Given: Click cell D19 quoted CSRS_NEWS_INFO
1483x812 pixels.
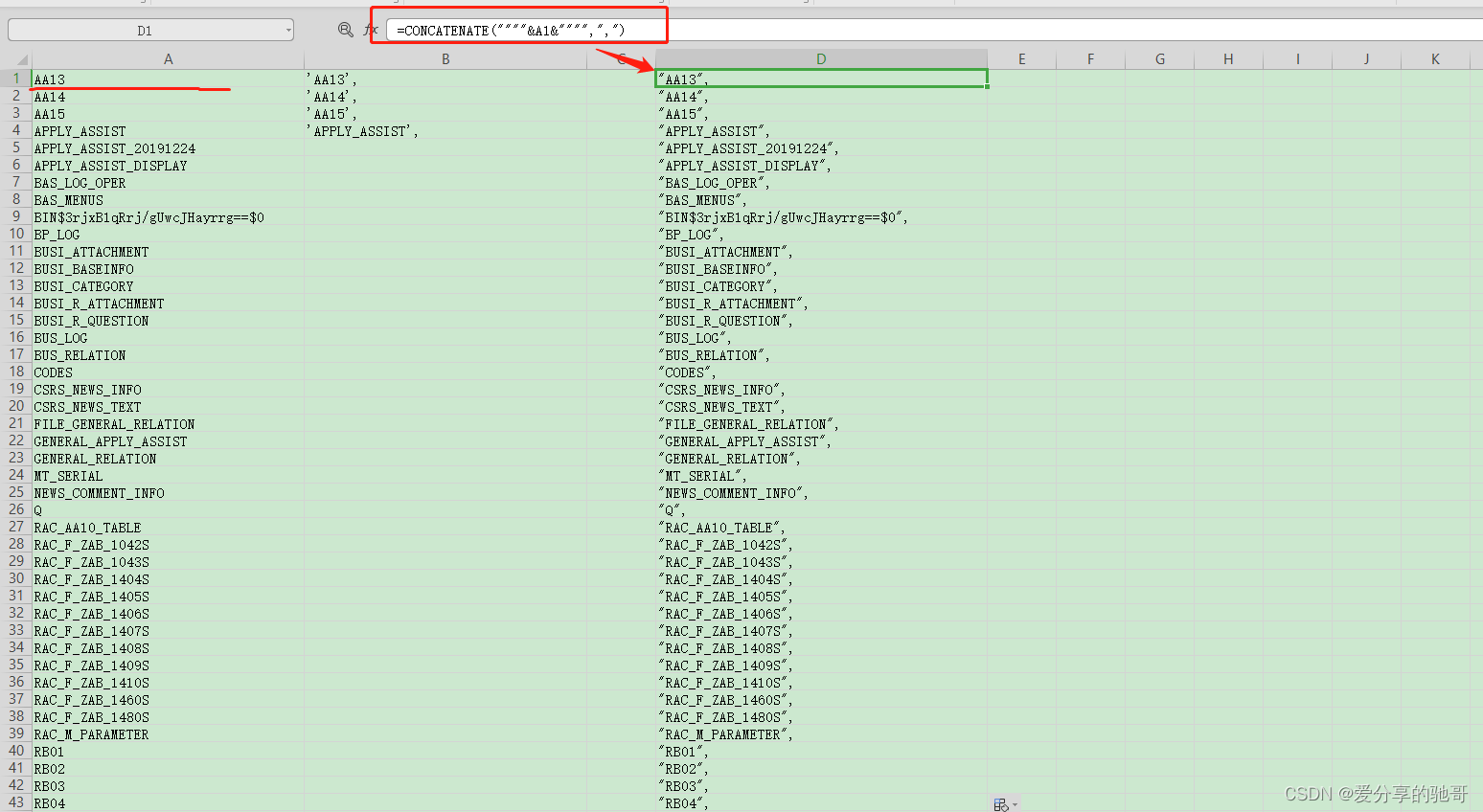Looking at the screenshot, I should (x=822, y=390).
